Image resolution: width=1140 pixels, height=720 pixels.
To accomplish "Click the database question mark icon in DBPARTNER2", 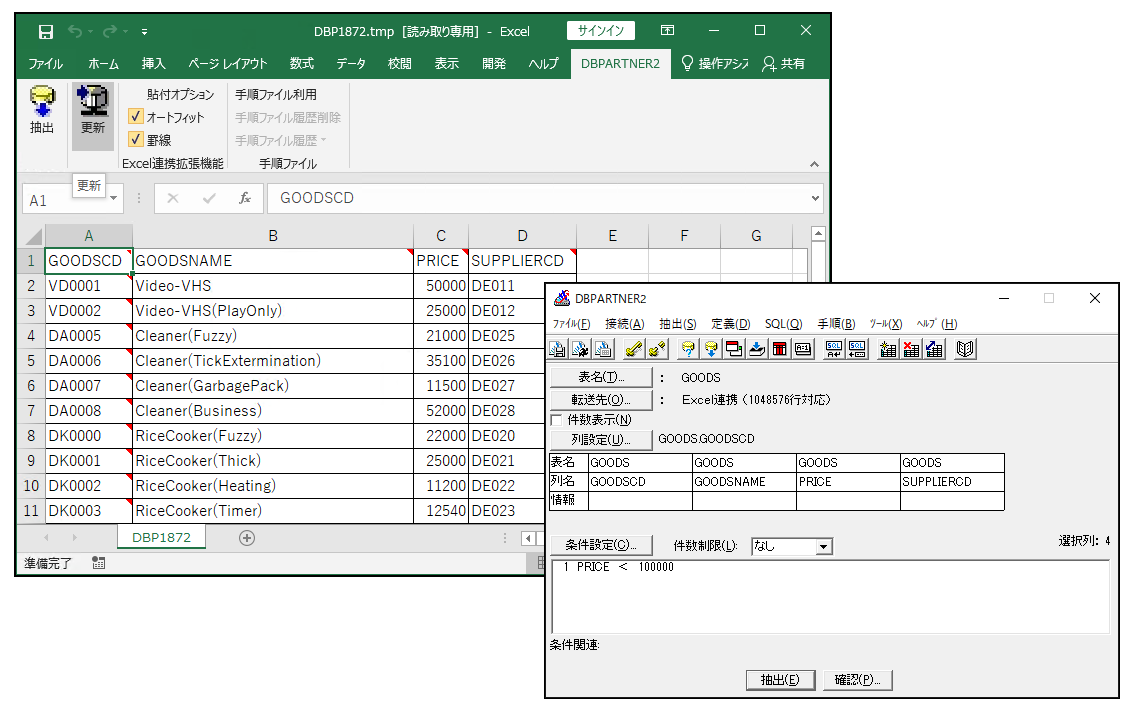I will [688, 349].
